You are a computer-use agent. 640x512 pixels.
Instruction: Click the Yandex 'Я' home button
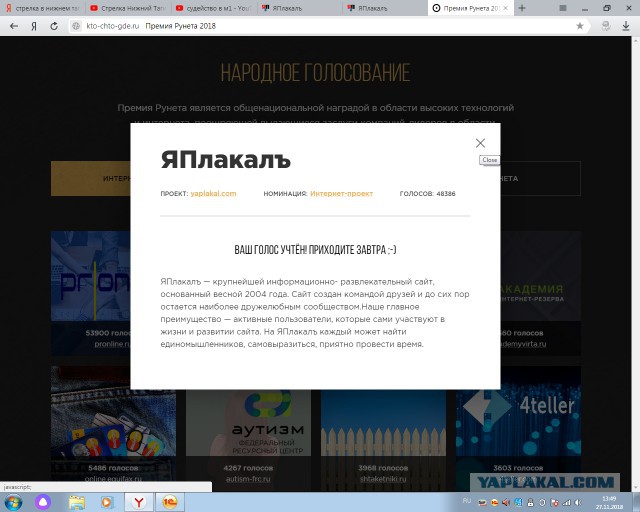point(34,26)
